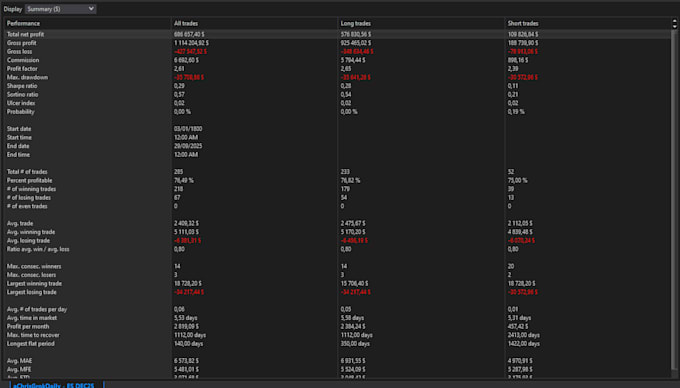Select the Commission row label
This screenshot has height=388, width=680.
coord(23,60)
